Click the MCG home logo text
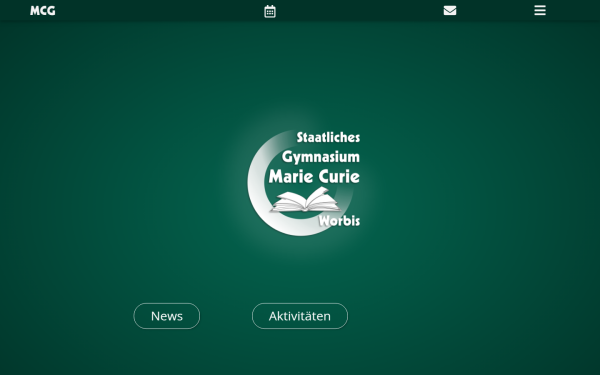This screenshot has height=375, width=600. [x=43, y=11]
